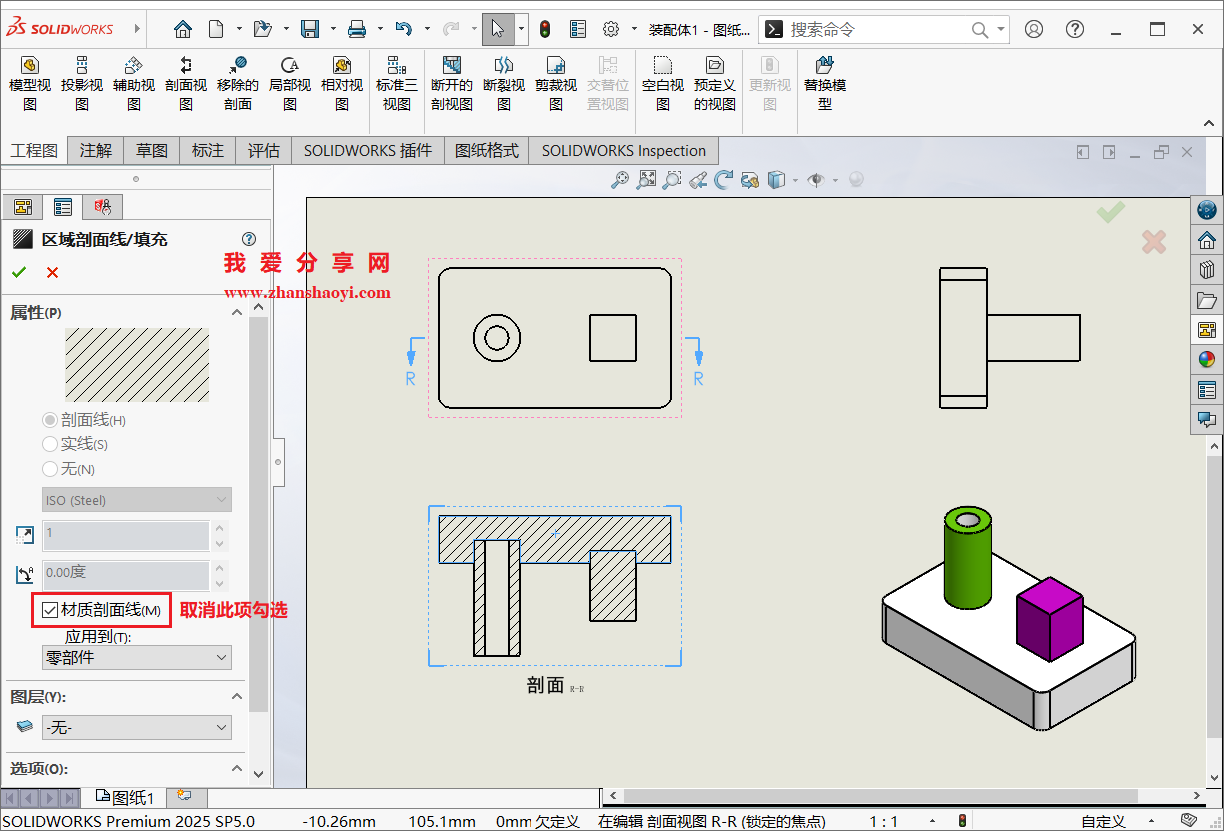The height and width of the screenshot is (831, 1224).
Task: Expand the Hide/Show Items eye dropdown
Action: [835, 180]
